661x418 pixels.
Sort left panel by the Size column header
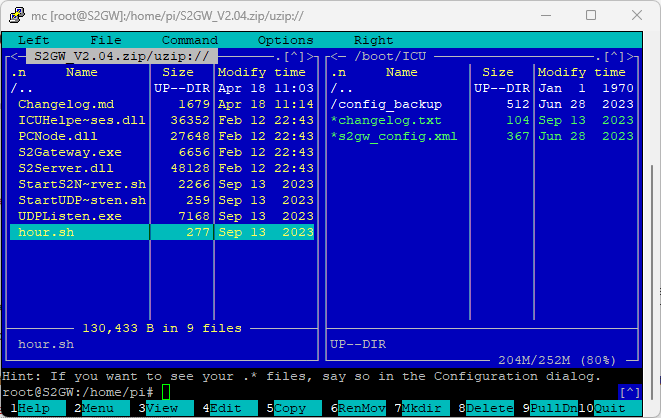point(178,72)
